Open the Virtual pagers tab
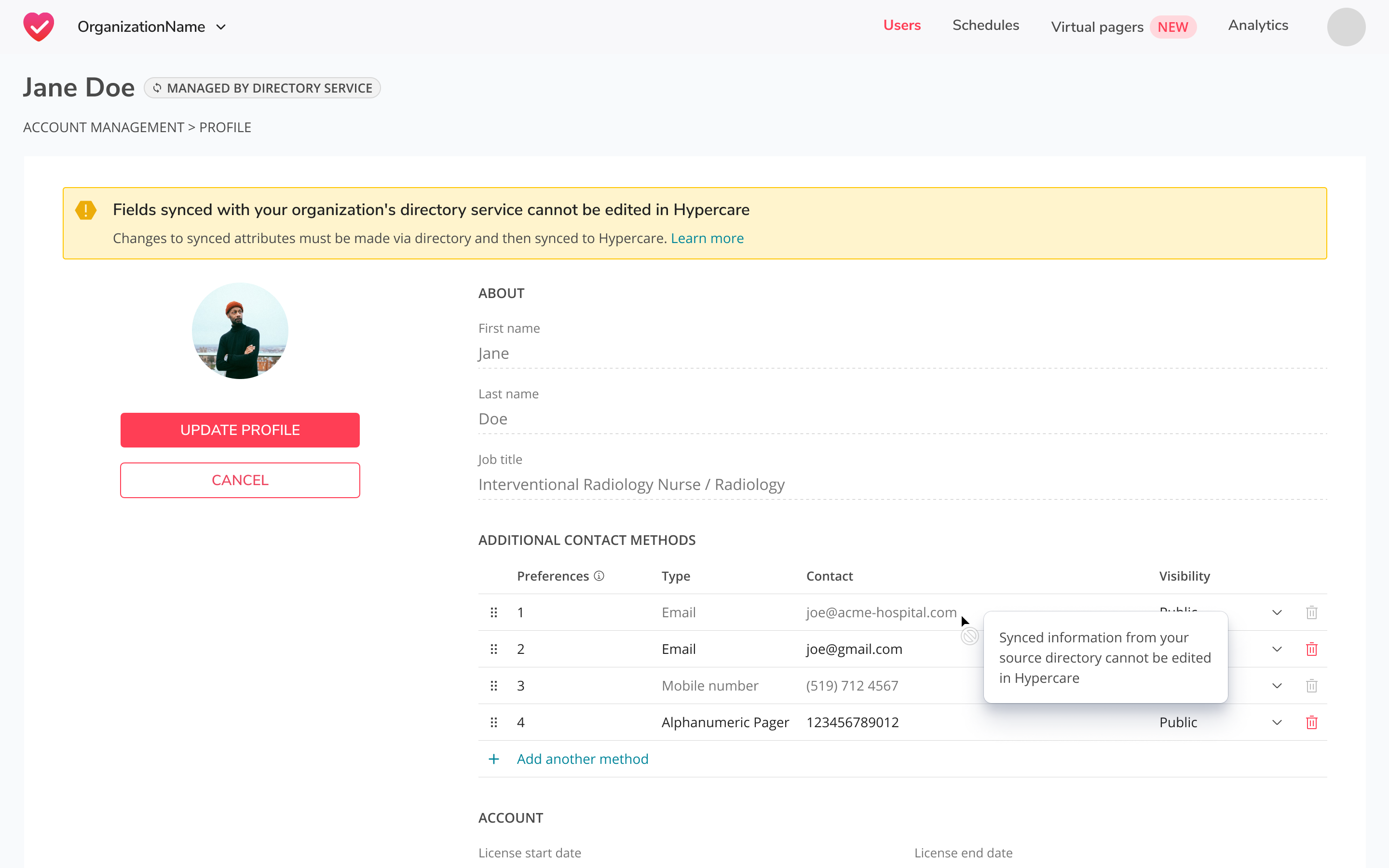The width and height of the screenshot is (1389, 868). point(1097,27)
